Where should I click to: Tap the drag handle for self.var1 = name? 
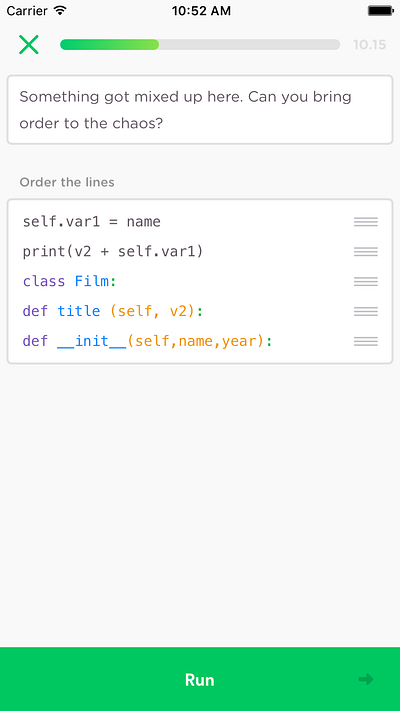(x=366, y=222)
